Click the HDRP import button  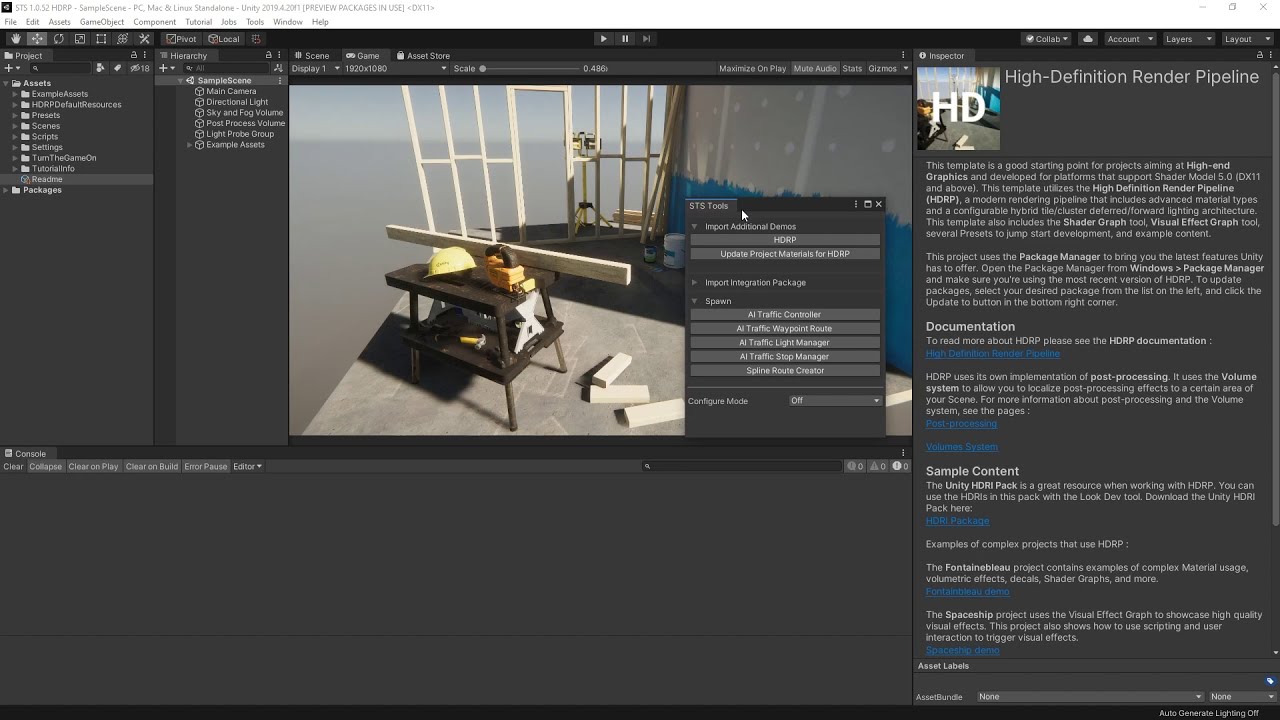pos(785,240)
